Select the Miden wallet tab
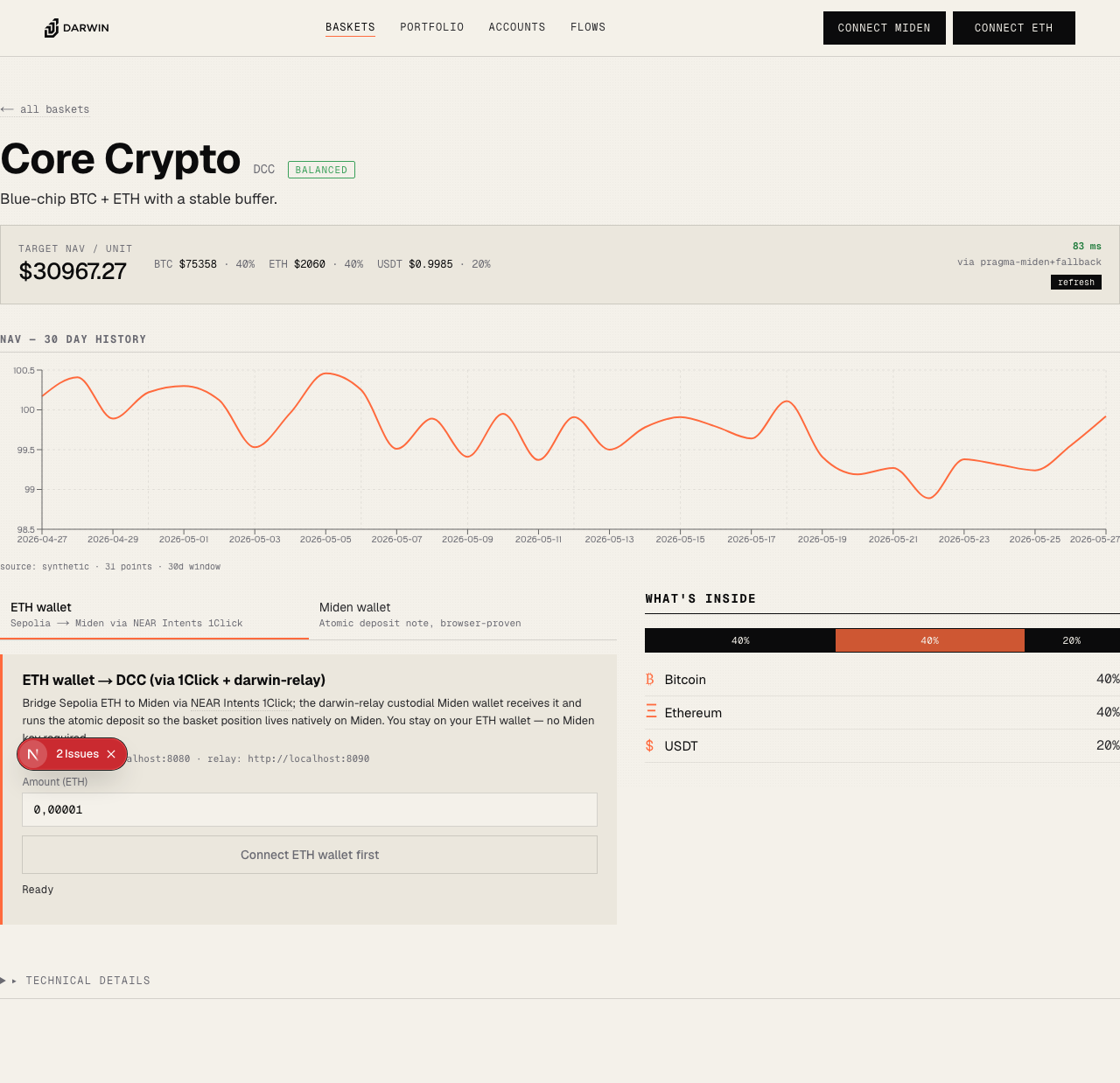1120x1083 pixels. coord(463,615)
